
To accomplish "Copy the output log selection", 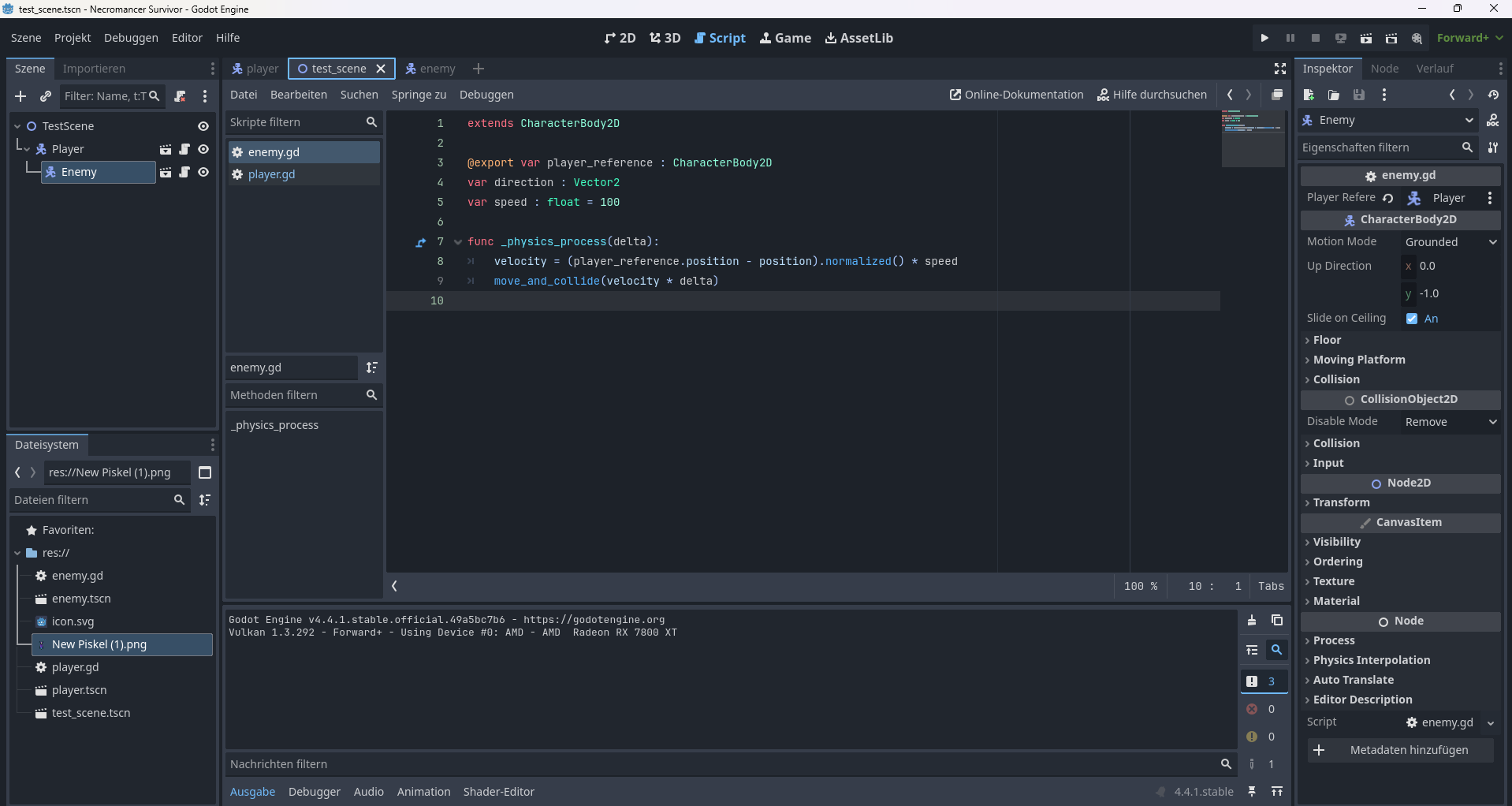I will [x=1277, y=621].
